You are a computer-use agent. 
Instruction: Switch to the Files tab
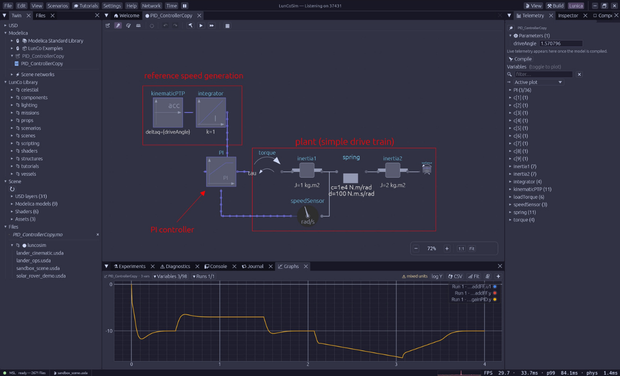click(40, 16)
